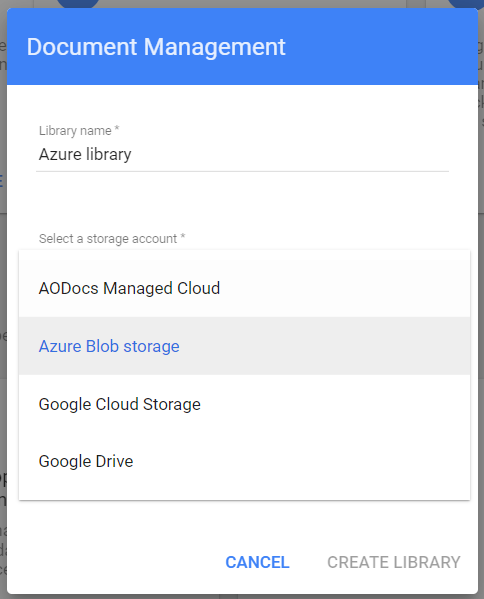
Task: Click the partial blue circle icon behind dialog top-left
Action: [x=78, y=3]
